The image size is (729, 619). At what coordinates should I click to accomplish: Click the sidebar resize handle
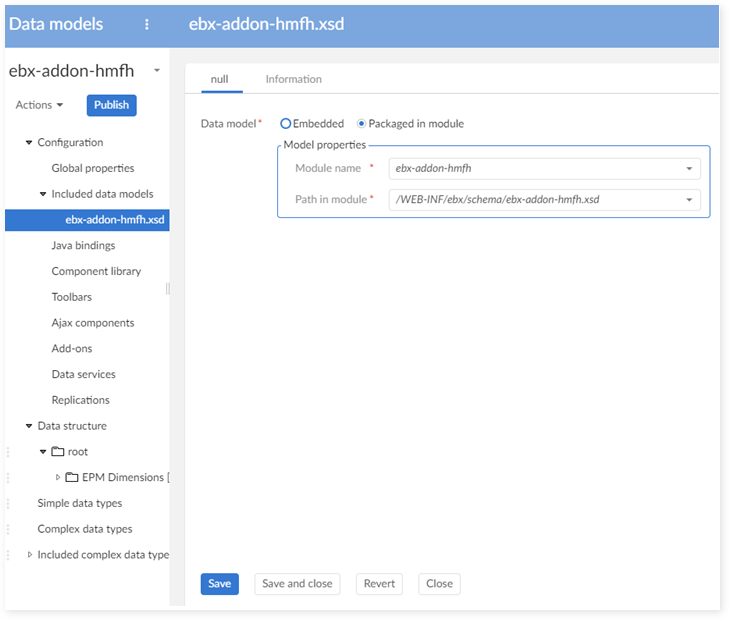coord(168,288)
